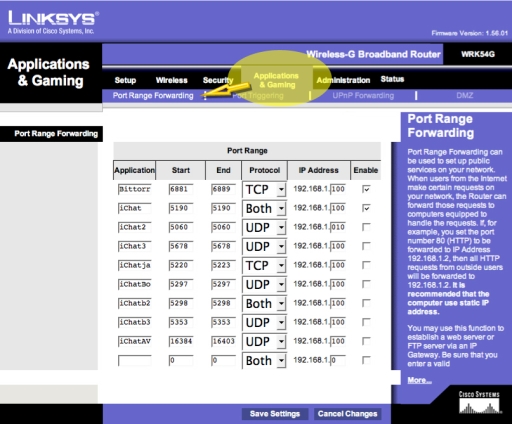Image resolution: width=512 pixels, height=424 pixels.
Task: Open the Setup tab
Action: [x=125, y=80]
